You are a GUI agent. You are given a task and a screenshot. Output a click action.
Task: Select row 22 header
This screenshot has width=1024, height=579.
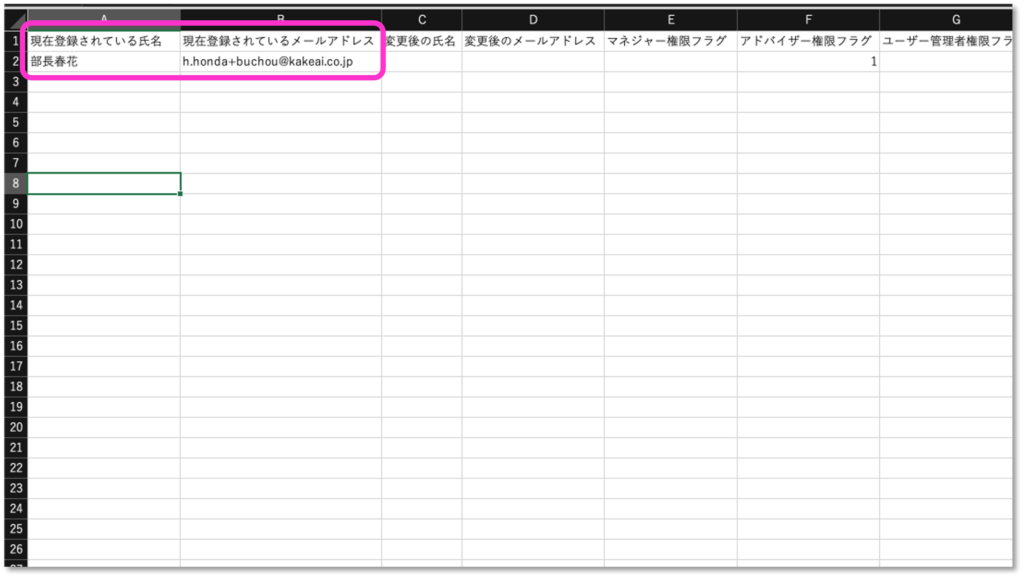(x=16, y=467)
